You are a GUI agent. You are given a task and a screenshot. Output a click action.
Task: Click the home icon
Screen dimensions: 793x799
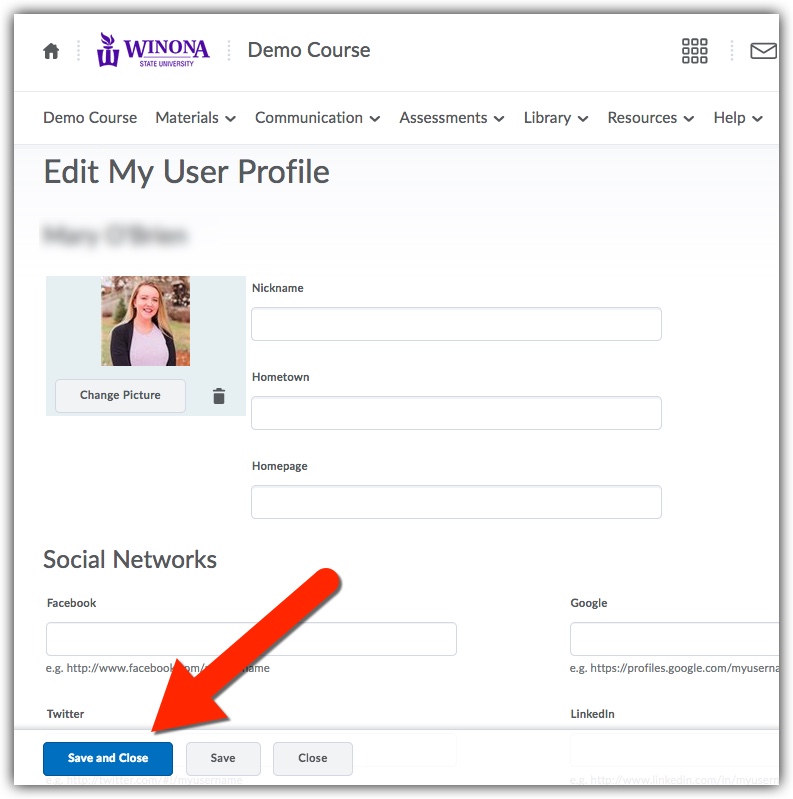[x=51, y=51]
